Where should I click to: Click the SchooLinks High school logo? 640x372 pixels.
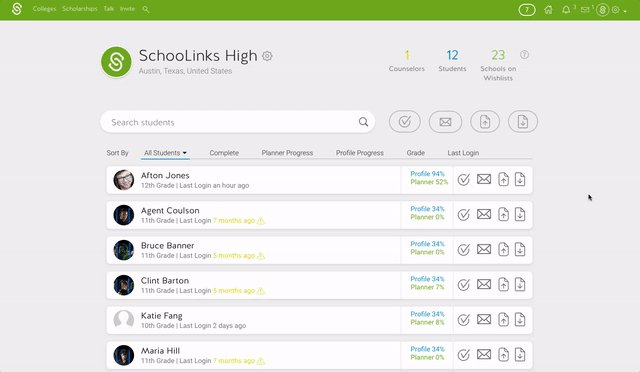pyautogui.click(x=116, y=62)
